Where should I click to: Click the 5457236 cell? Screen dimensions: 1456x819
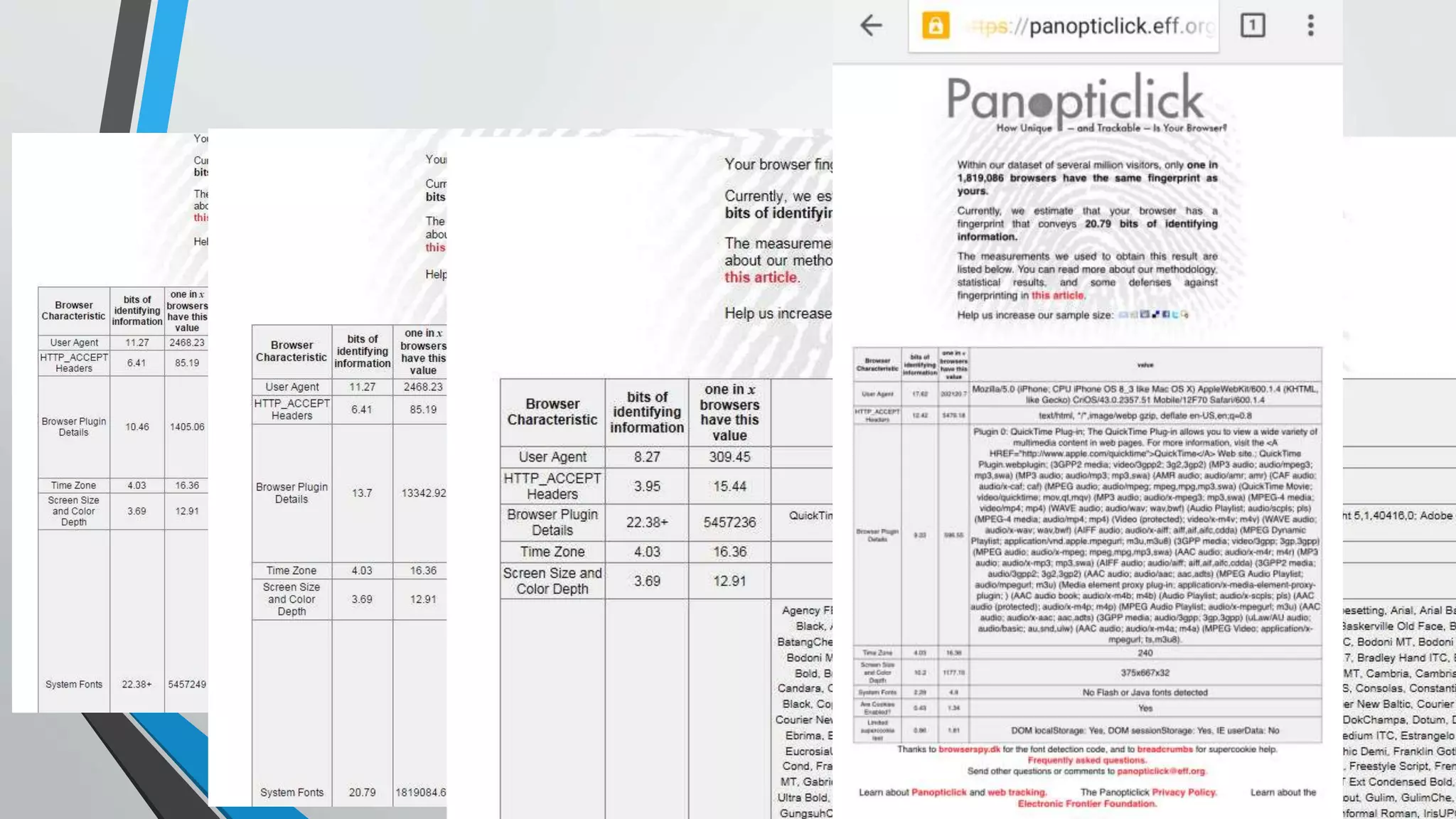pos(729,523)
